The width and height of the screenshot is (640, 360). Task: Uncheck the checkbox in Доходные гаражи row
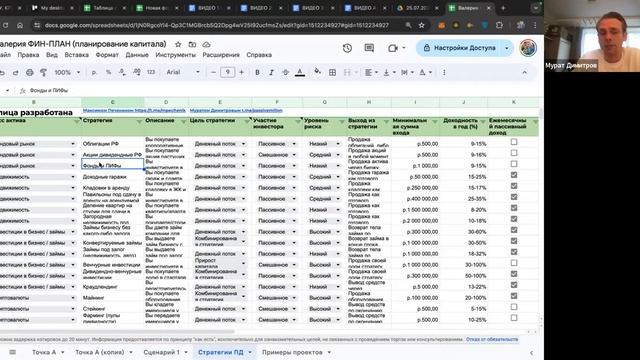pyautogui.click(x=514, y=175)
